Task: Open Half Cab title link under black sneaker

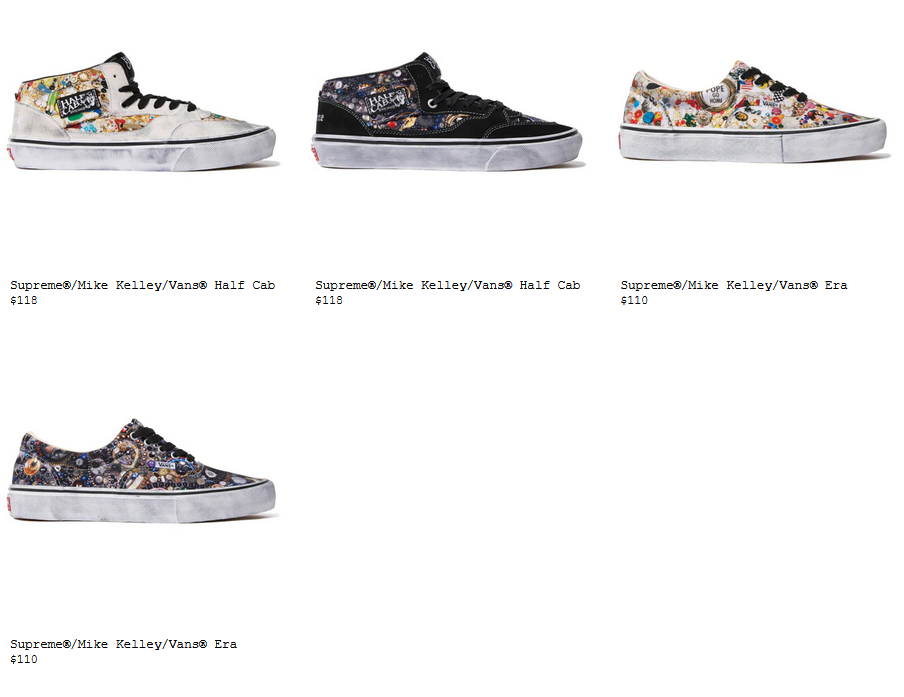Action: tap(447, 285)
